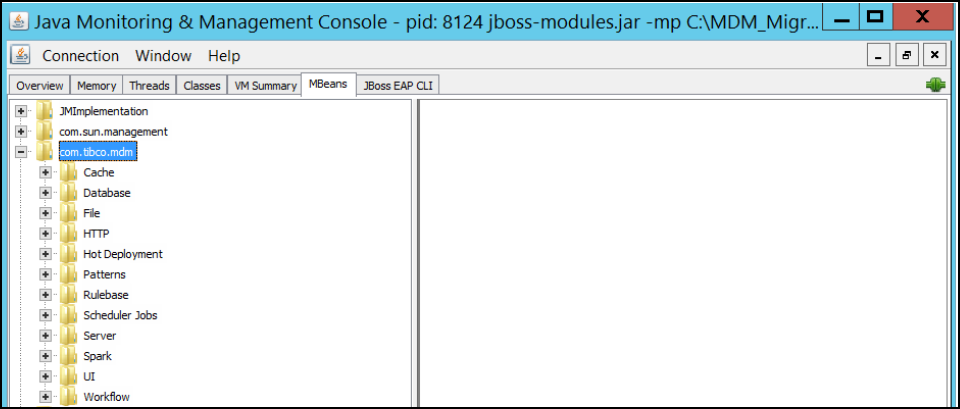
Task: Select the Spark tree label
Action: [97, 356]
